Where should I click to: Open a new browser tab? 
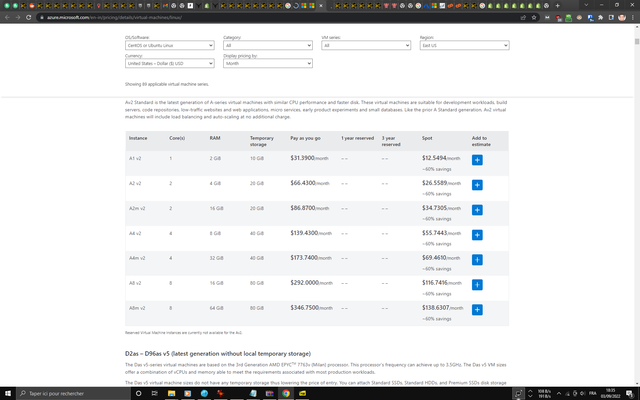point(558,6)
